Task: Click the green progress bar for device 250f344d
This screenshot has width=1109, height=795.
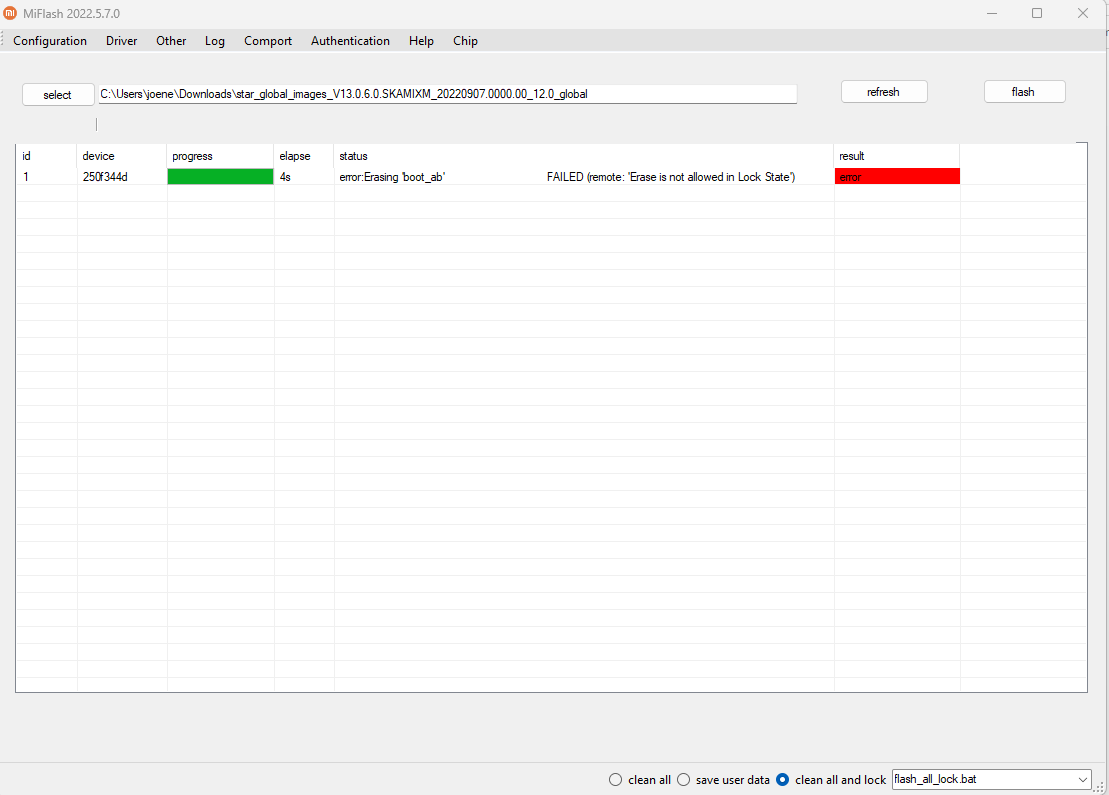Action: 221,177
